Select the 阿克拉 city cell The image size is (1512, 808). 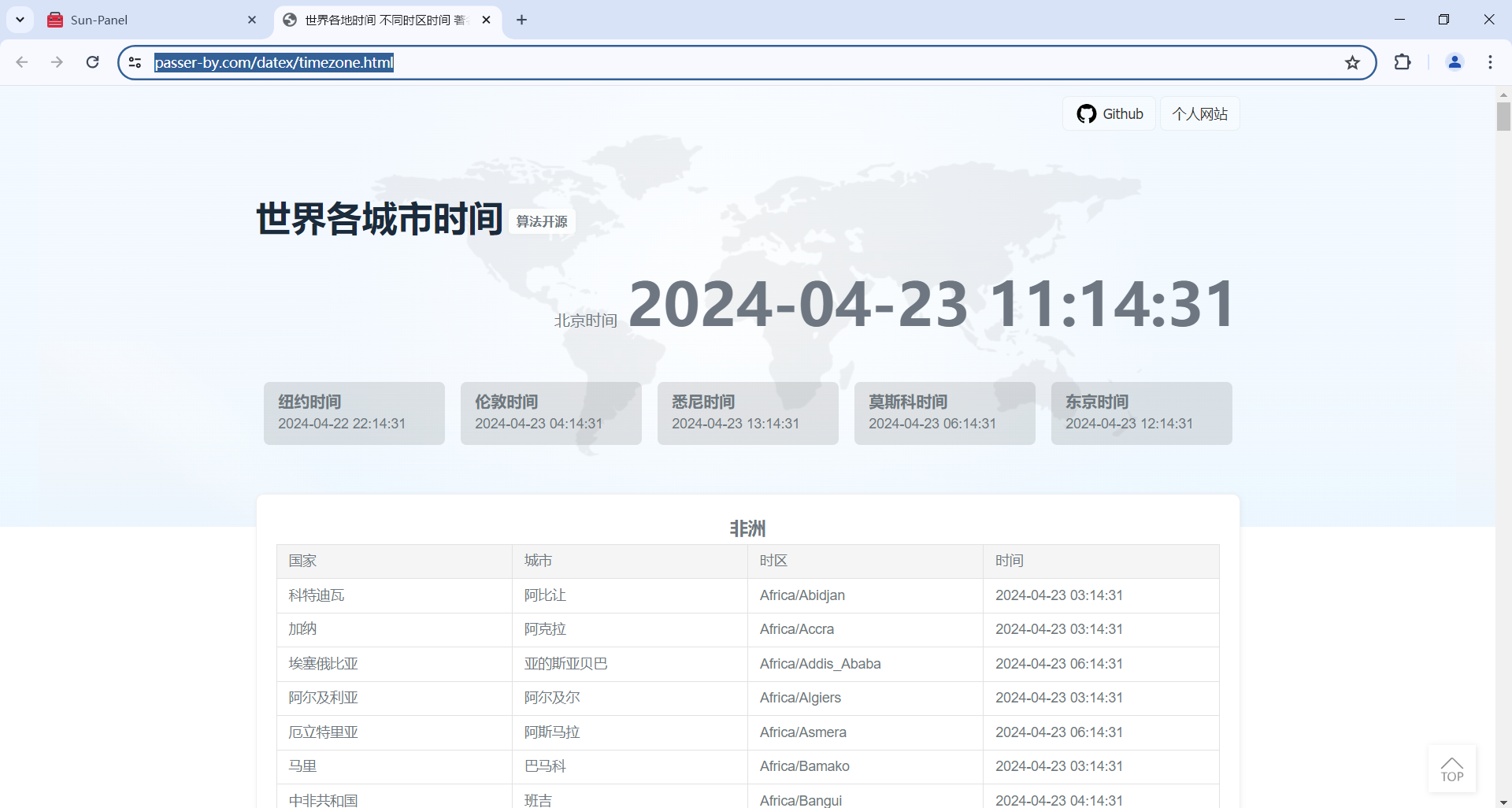point(630,629)
